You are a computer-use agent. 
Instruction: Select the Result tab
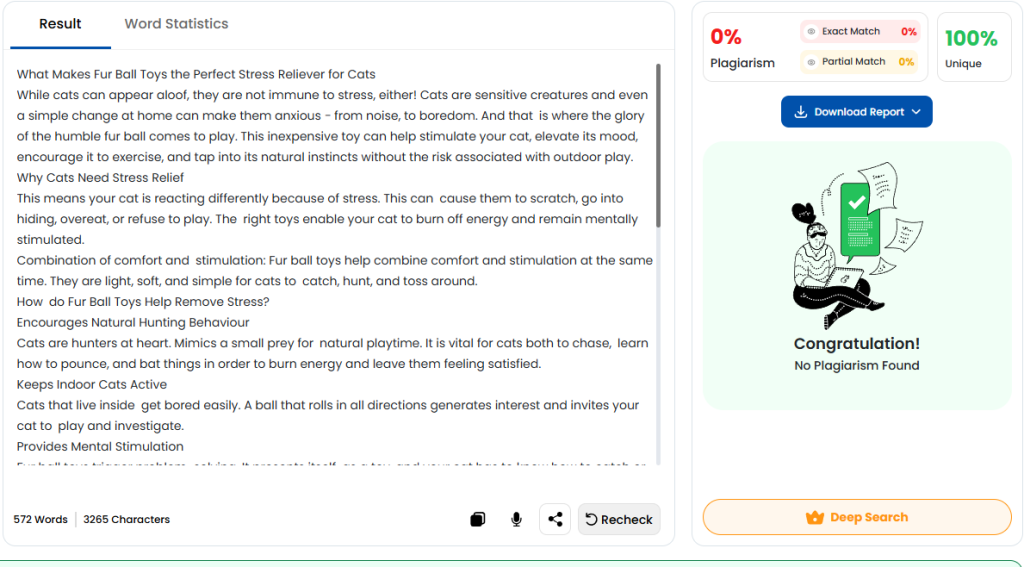tap(60, 24)
